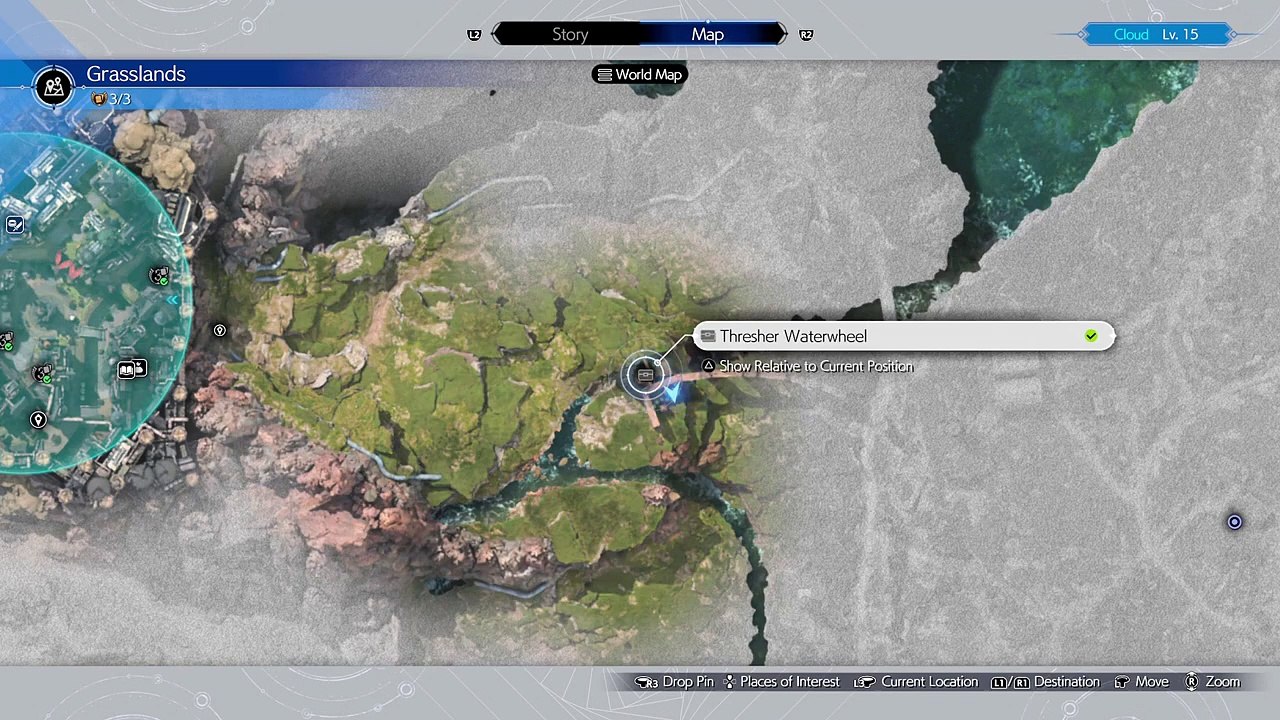Click the notepad icon at the left edge
The height and width of the screenshot is (720, 1280).
click(x=14, y=225)
